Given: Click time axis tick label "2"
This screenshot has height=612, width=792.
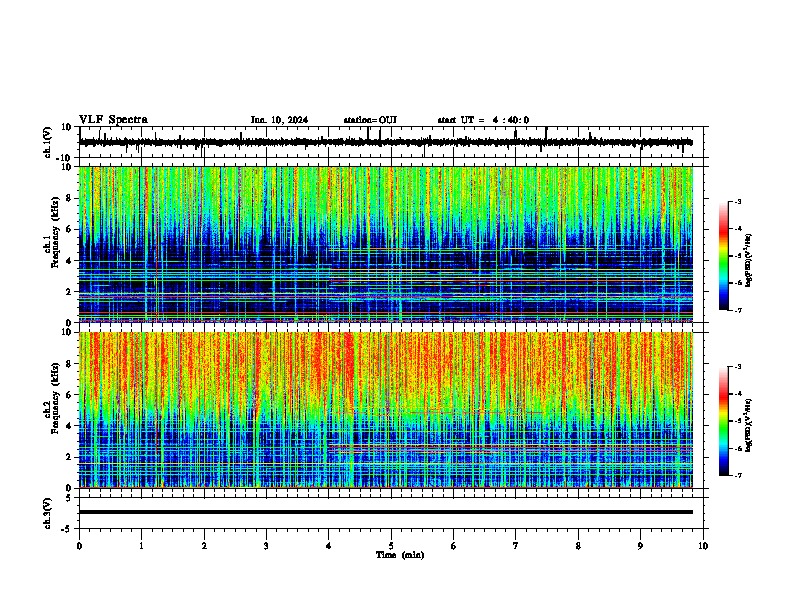Looking at the screenshot, I should click(x=204, y=546).
